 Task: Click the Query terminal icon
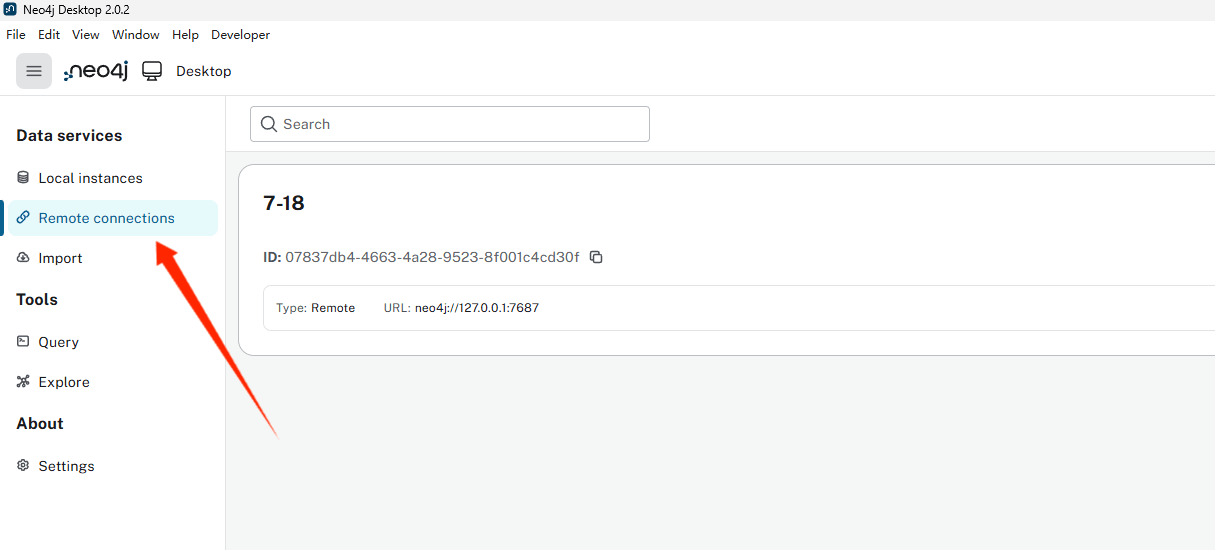pyautogui.click(x=23, y=342)
